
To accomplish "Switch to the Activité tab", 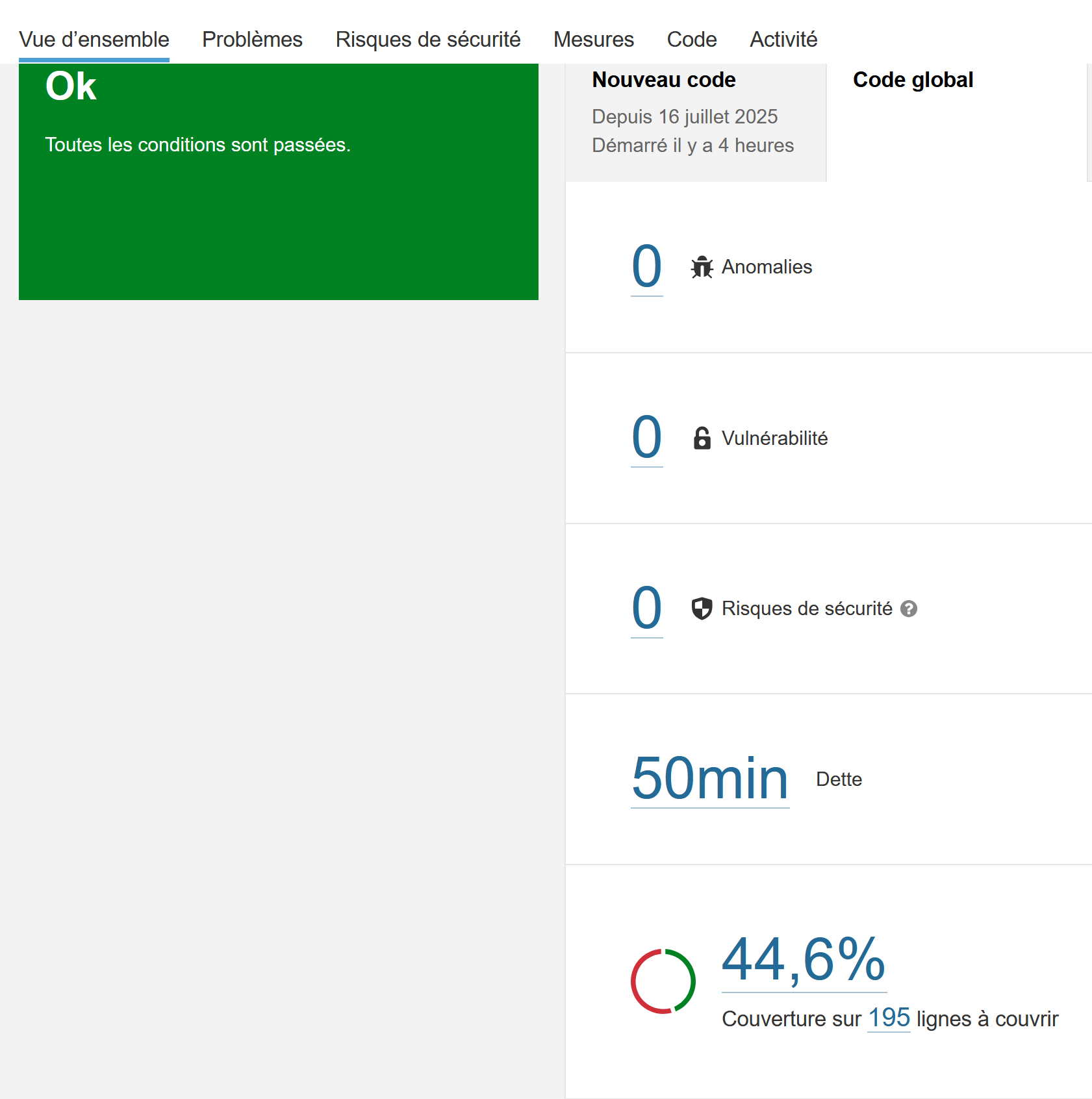I will (x=783, y=40).
